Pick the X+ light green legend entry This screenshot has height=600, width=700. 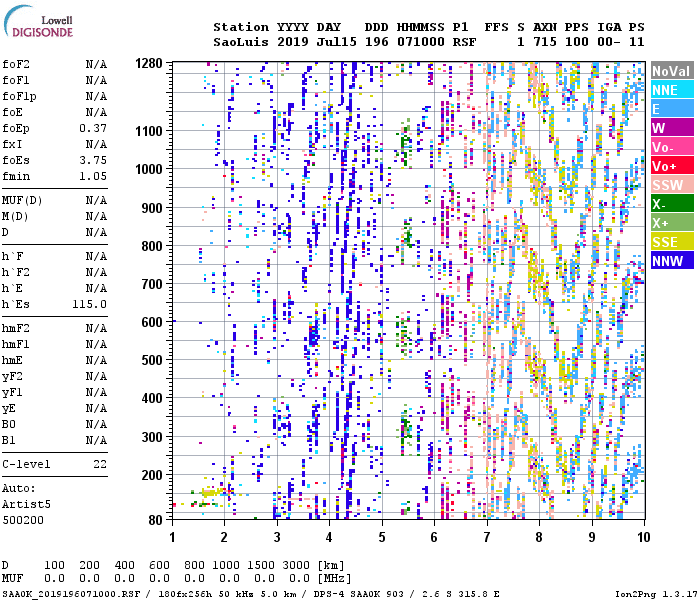tap(671, 223)
